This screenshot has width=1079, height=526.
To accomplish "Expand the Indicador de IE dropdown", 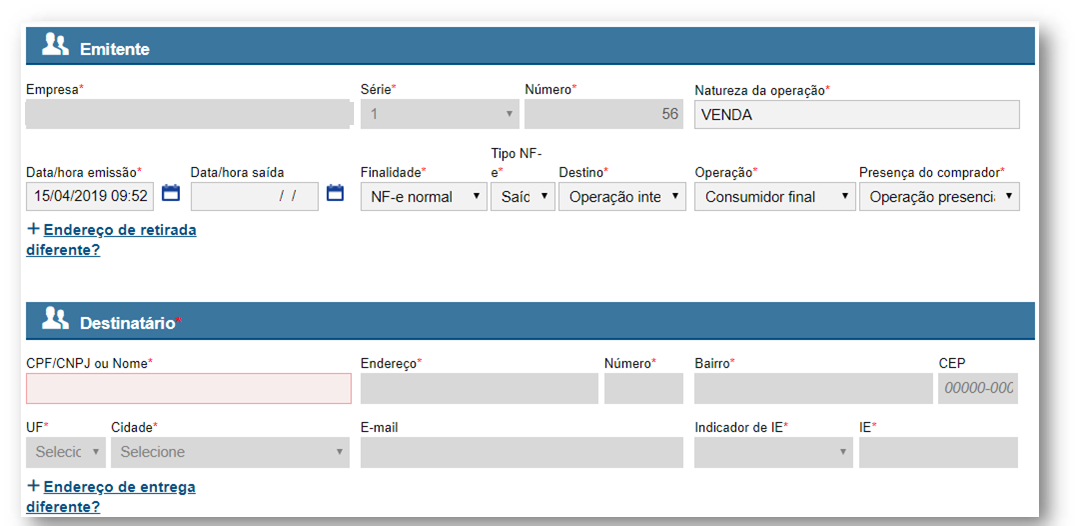I will (773, 452).
